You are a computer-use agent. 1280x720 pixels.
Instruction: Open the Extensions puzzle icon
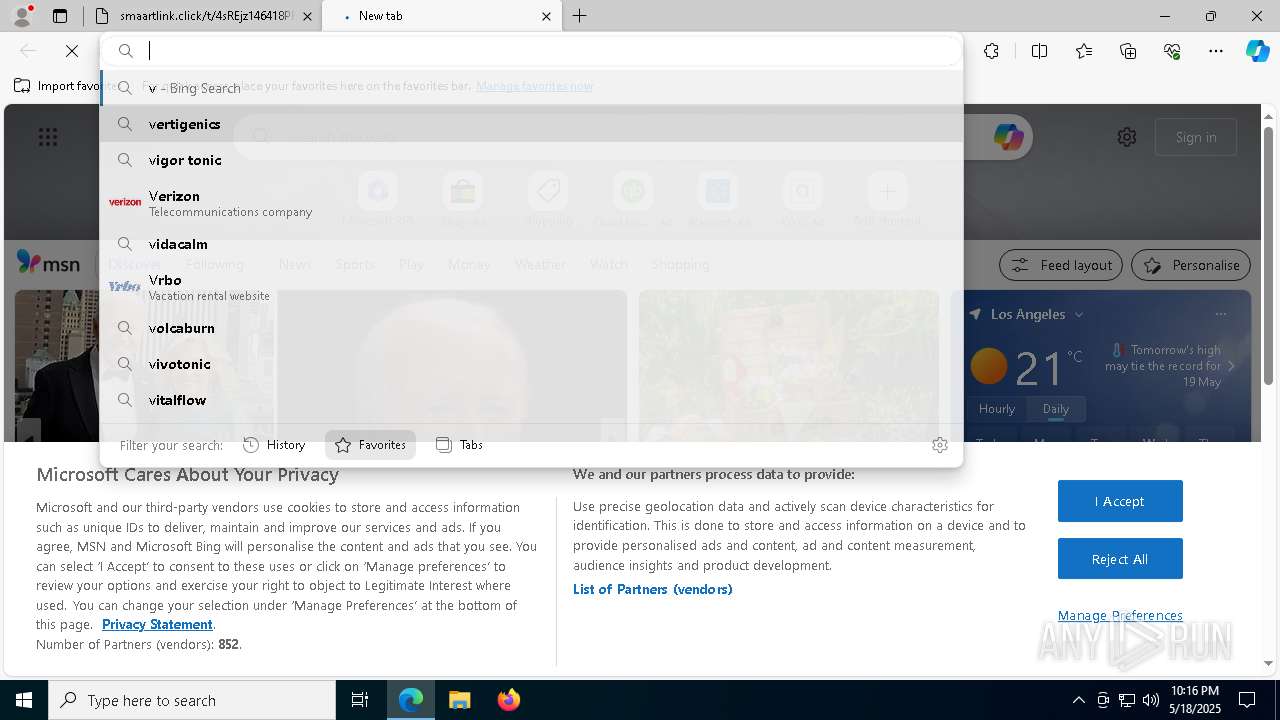[991, 51]
